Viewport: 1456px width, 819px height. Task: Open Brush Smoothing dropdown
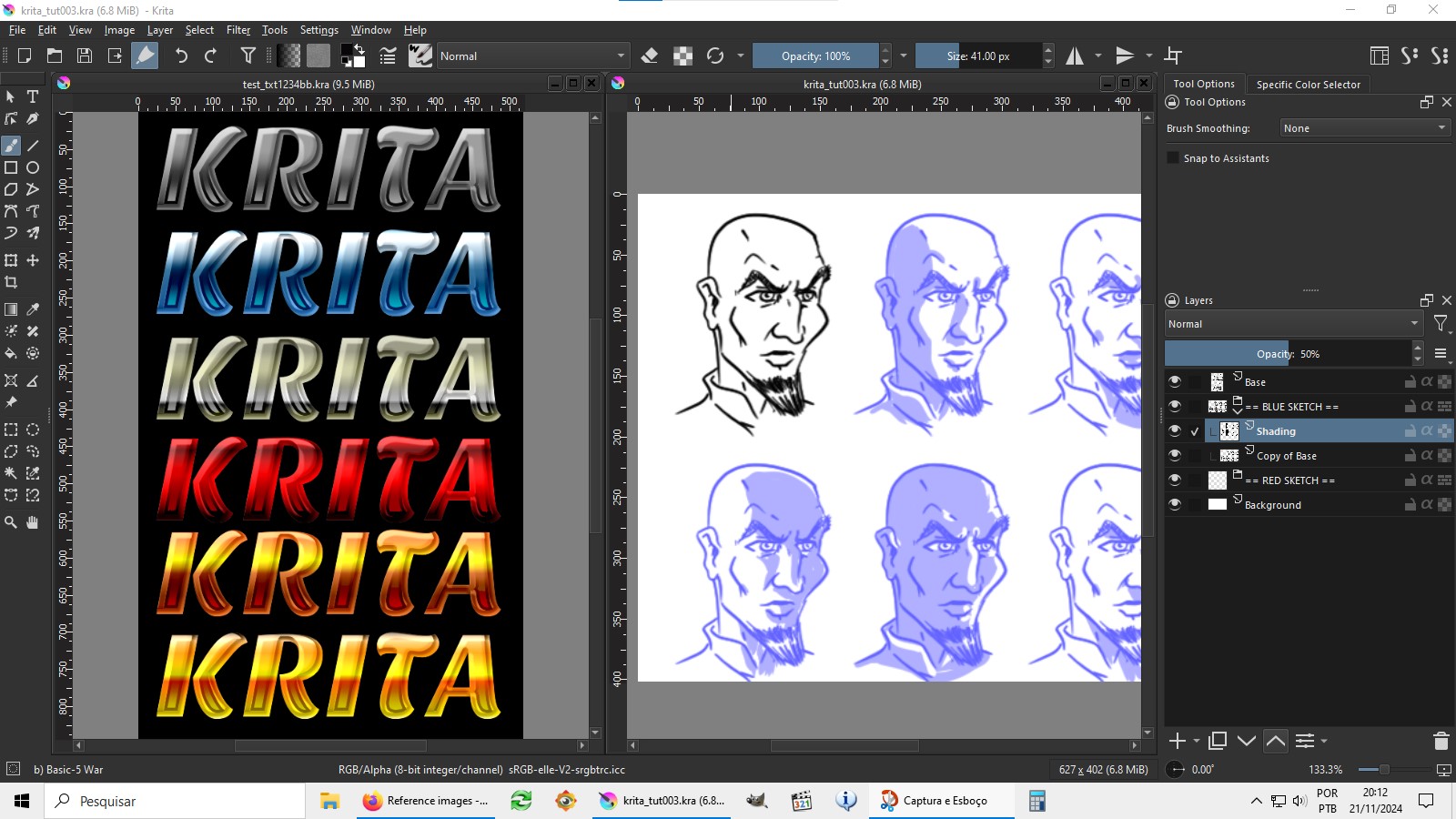click(x=1364, y=128)
